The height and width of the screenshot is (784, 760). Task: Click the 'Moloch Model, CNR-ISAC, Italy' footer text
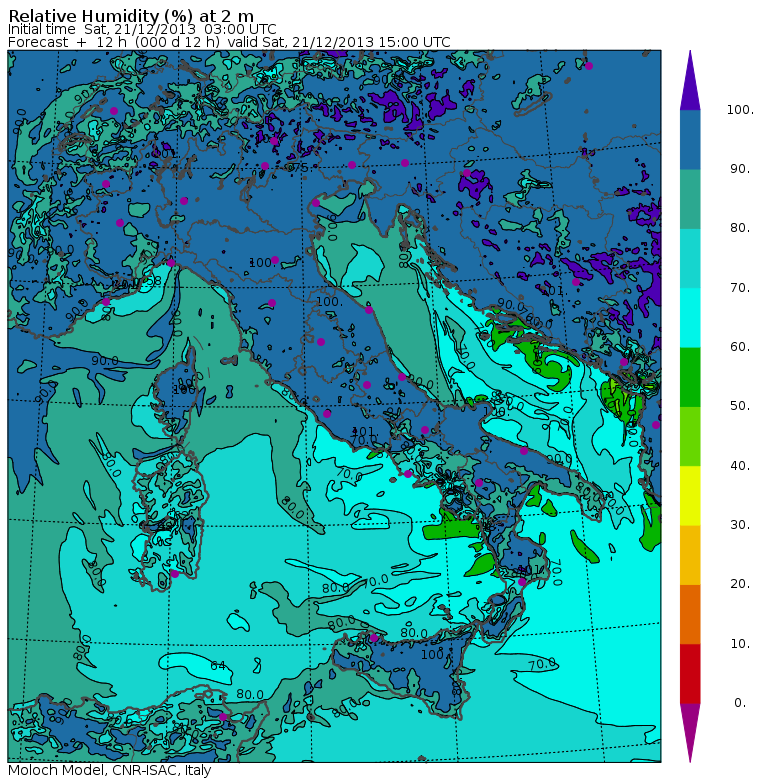[x=110, y=770]
